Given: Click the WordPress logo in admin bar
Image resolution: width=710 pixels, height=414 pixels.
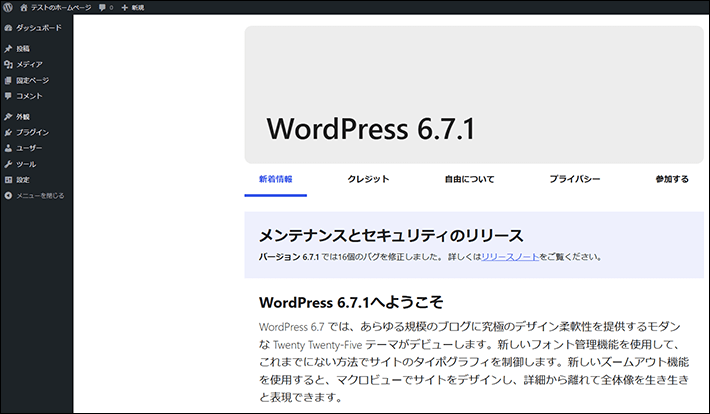Looking at the screenshot, I should tap(8, 7).
